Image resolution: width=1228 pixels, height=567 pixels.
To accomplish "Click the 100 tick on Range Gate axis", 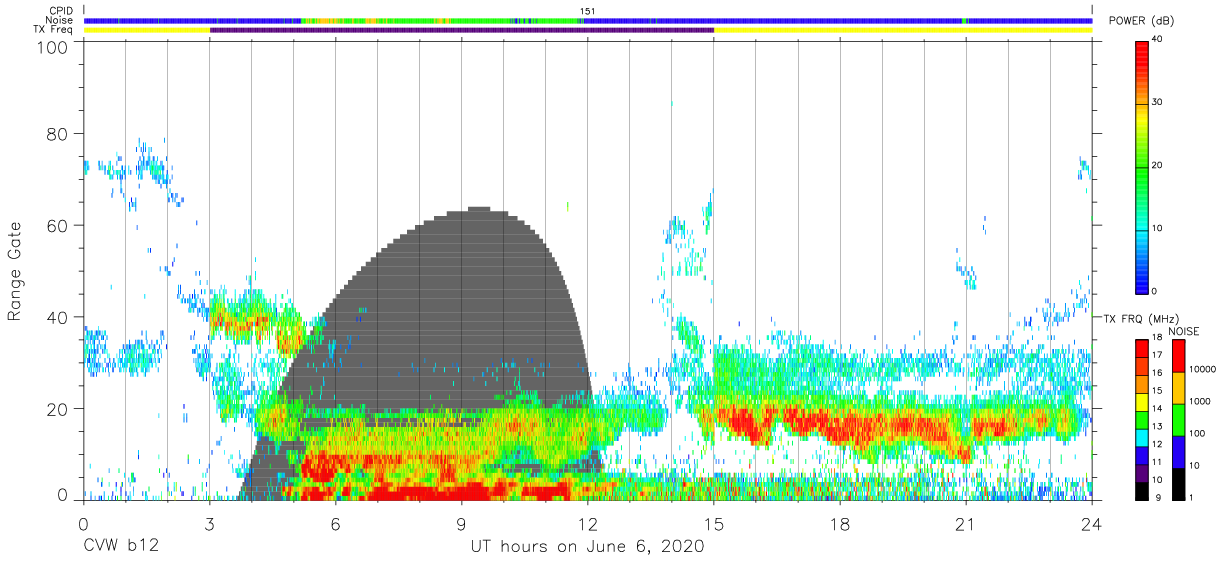I will coord(53,47).
